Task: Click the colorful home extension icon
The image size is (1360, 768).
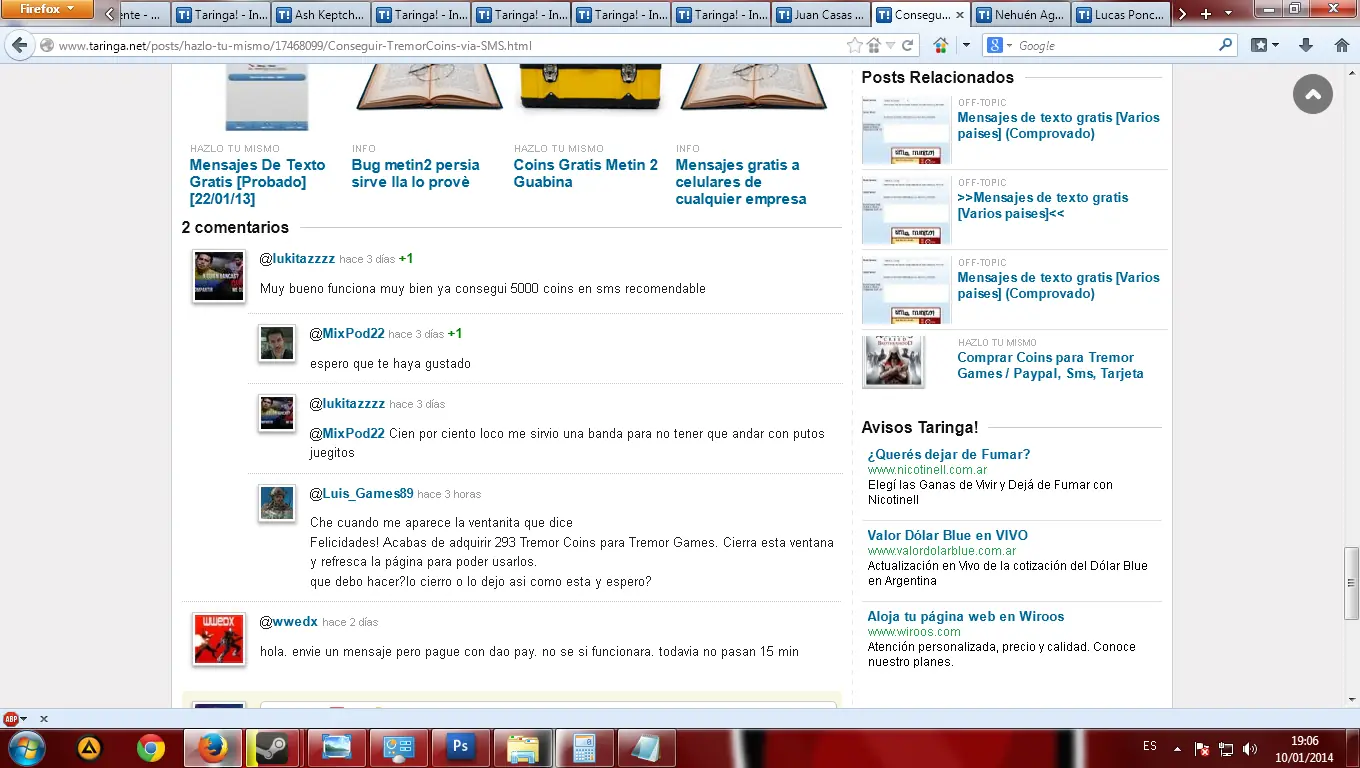Action: [940, 45]
